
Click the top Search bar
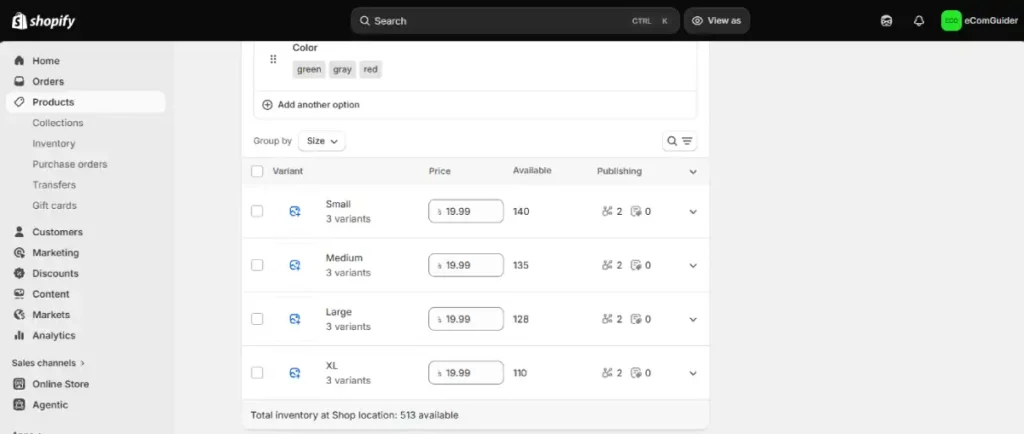(x=515, y=21)
